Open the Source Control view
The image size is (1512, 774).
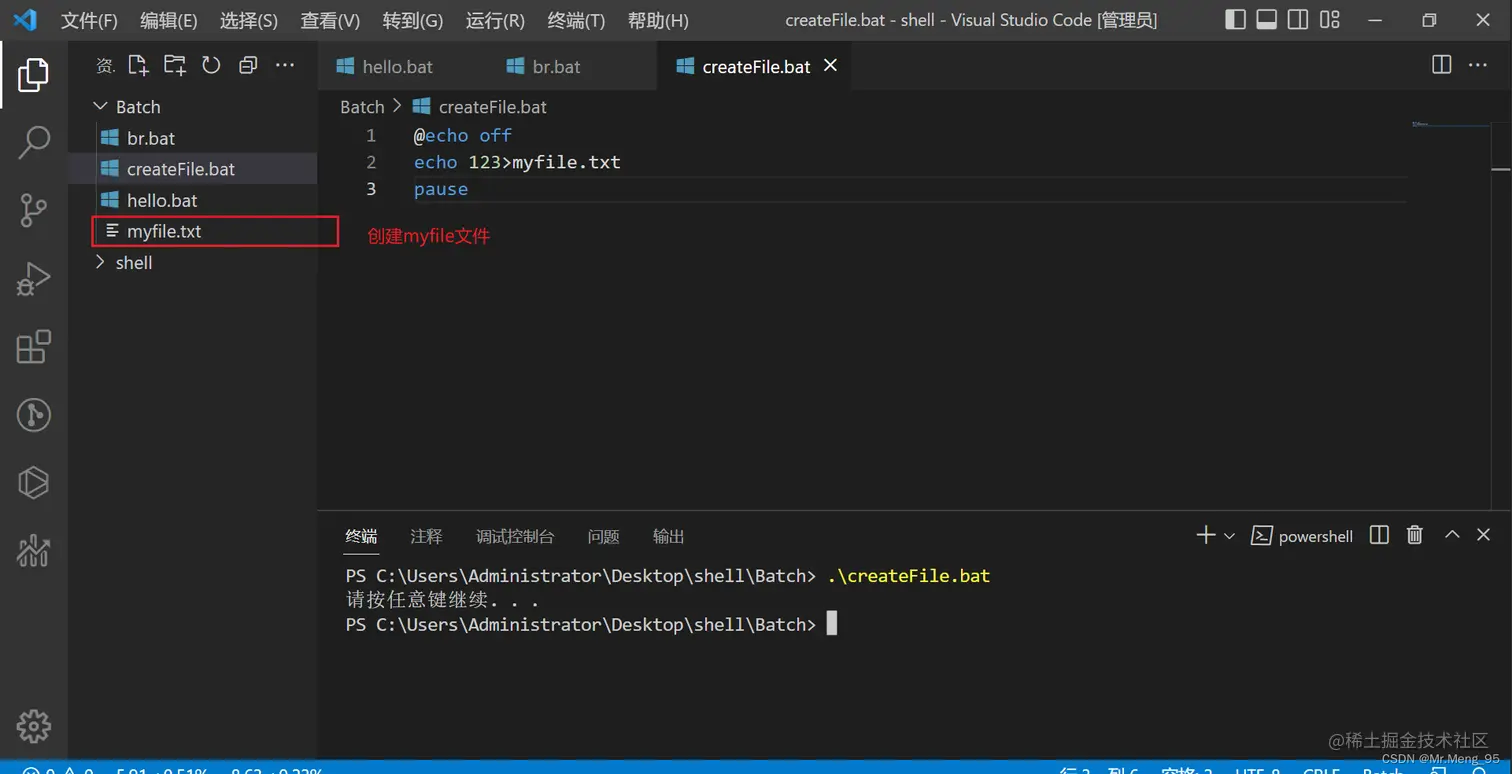pyautogui.click(x=33, y=210)
